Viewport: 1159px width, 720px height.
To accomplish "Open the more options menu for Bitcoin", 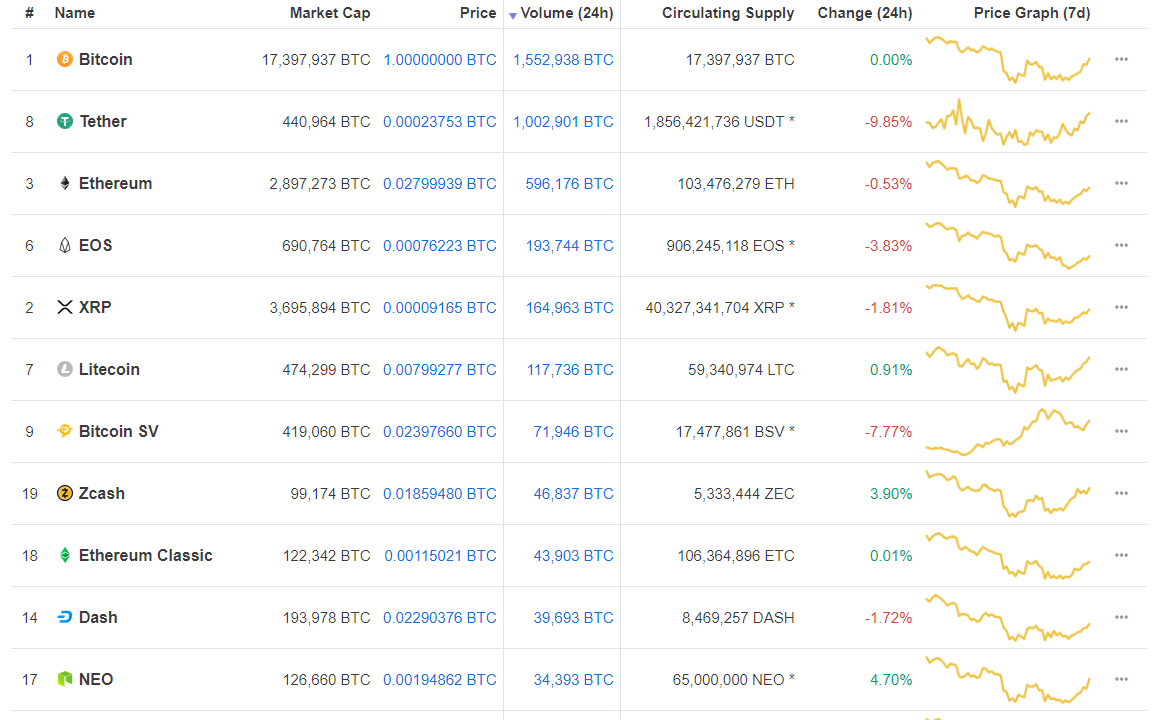I will [x=1121, y=60].
